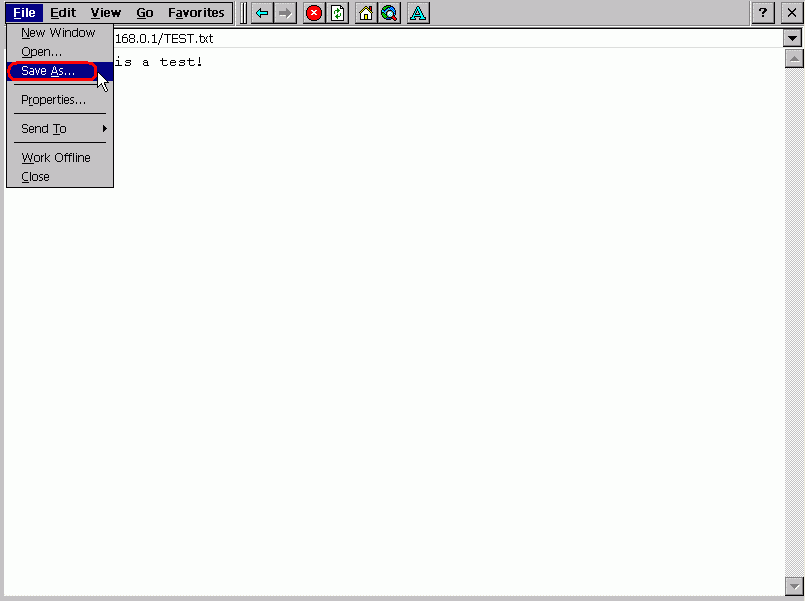The width and height of the screenshot is (805, 601).
Task: Open Properties... from the File menu
Action: pyautogui.click(x=60, y=100)
